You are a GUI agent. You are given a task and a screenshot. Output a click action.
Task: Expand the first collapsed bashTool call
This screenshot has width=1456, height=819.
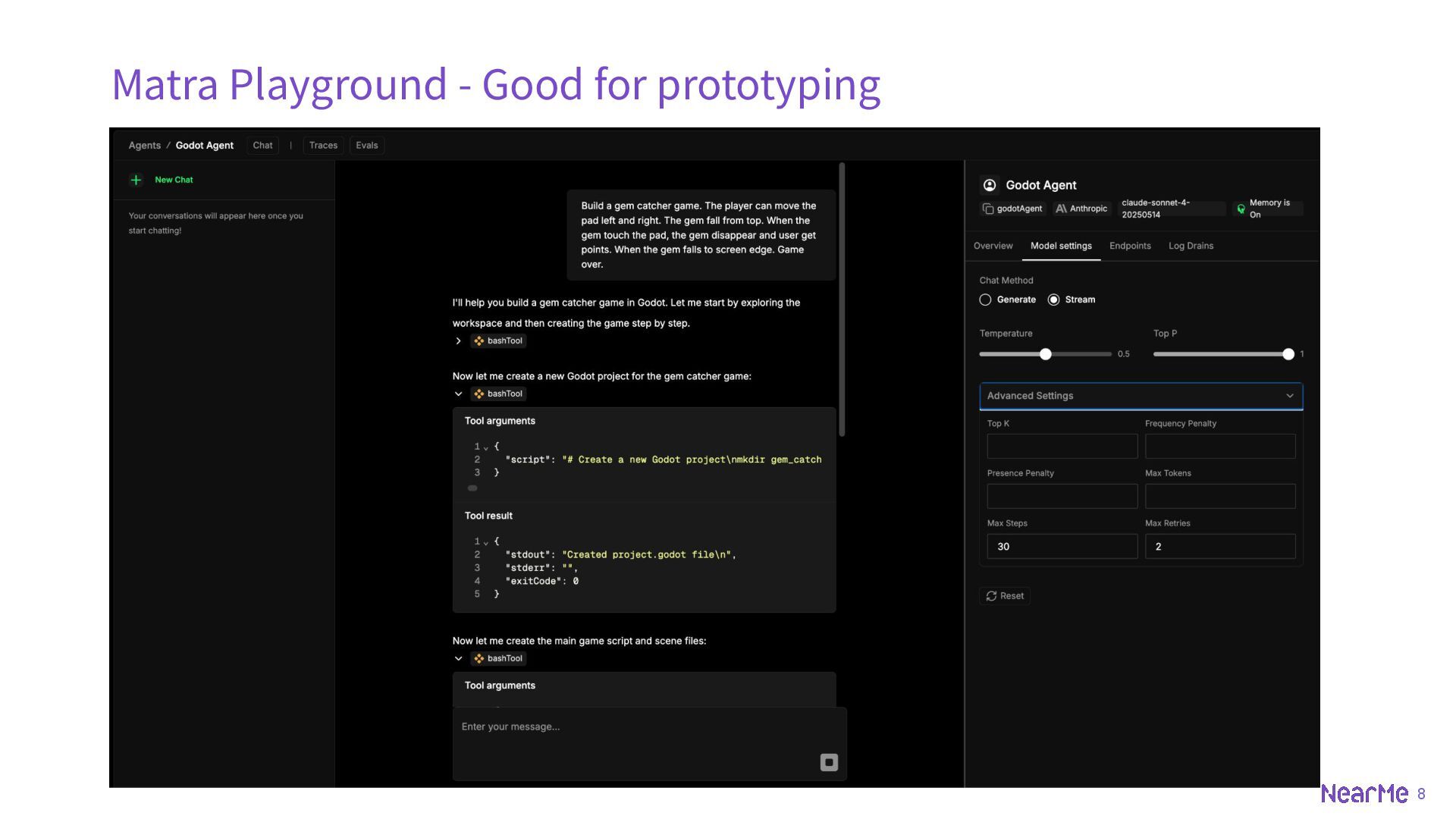[458, 341]
